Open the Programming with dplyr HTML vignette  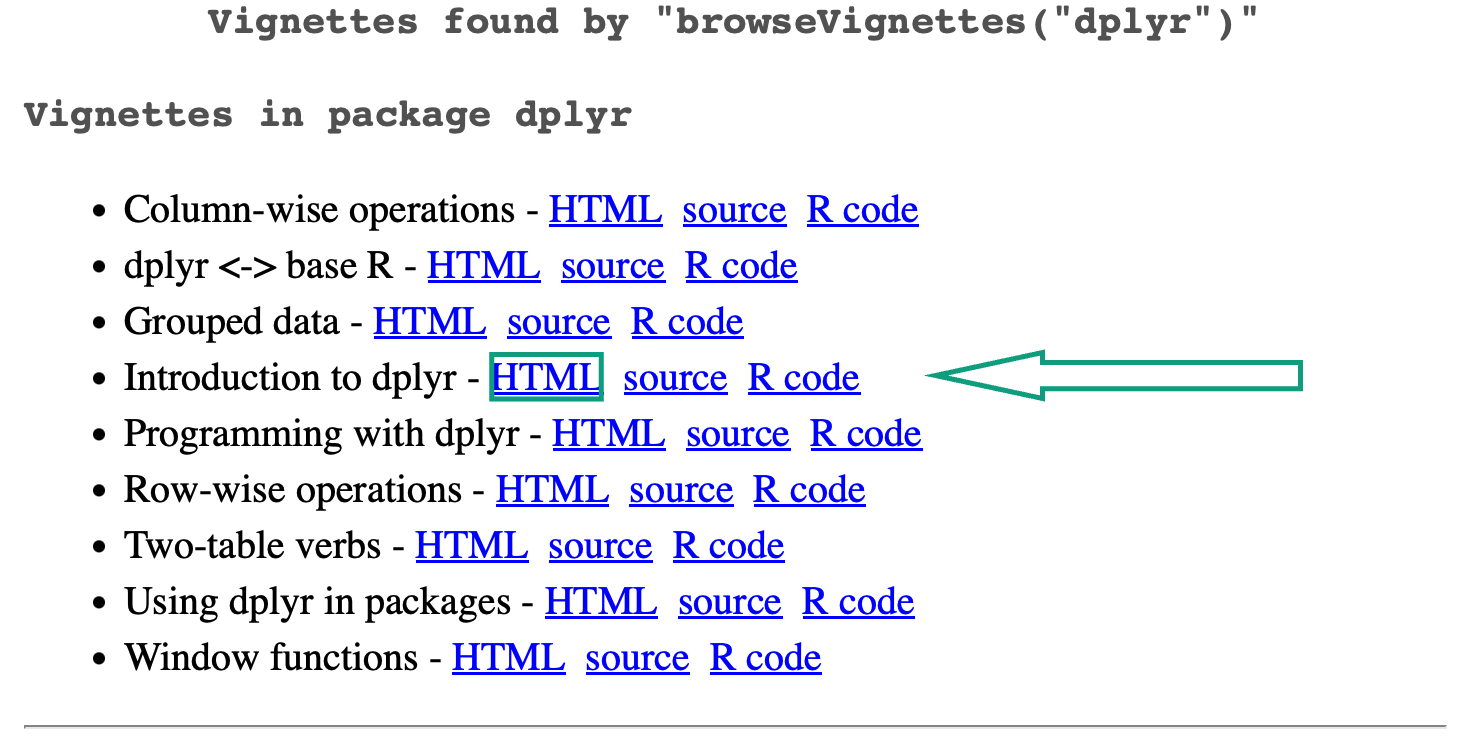(x=609, y=434)
